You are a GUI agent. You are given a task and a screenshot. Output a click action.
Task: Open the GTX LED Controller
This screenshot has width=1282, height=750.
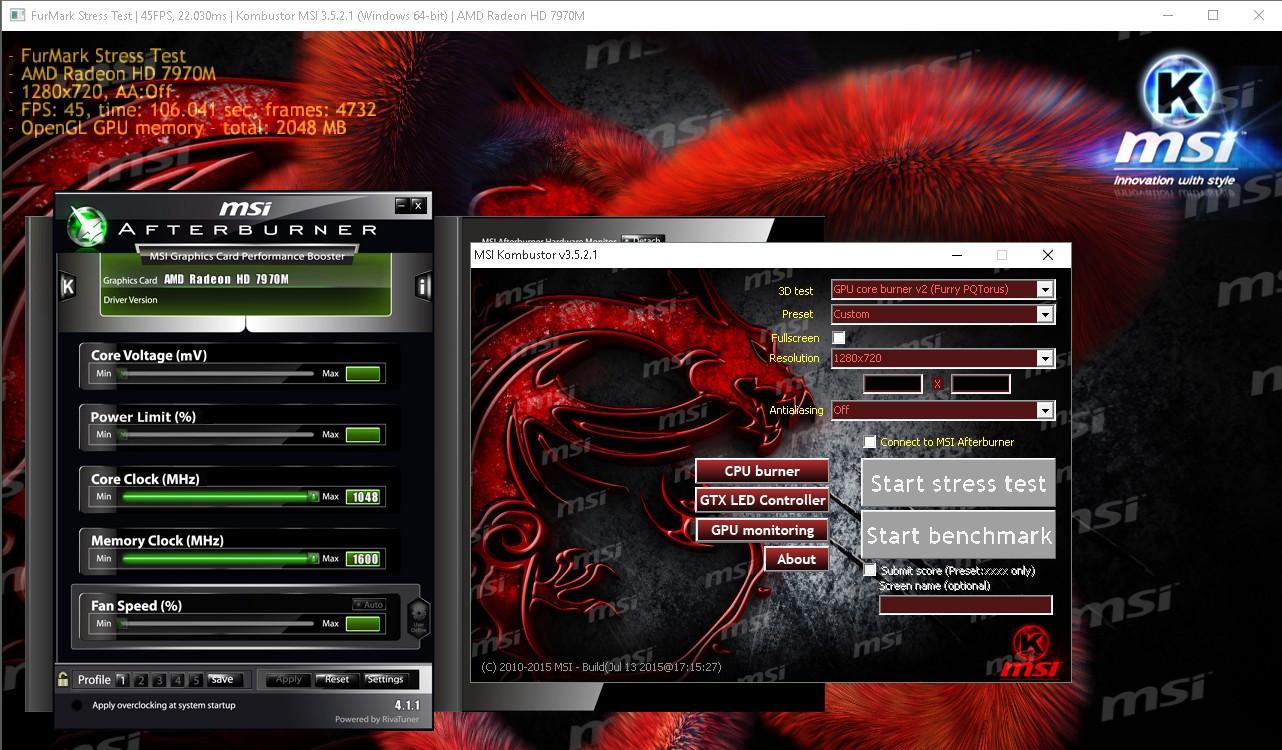click(762, 500)
